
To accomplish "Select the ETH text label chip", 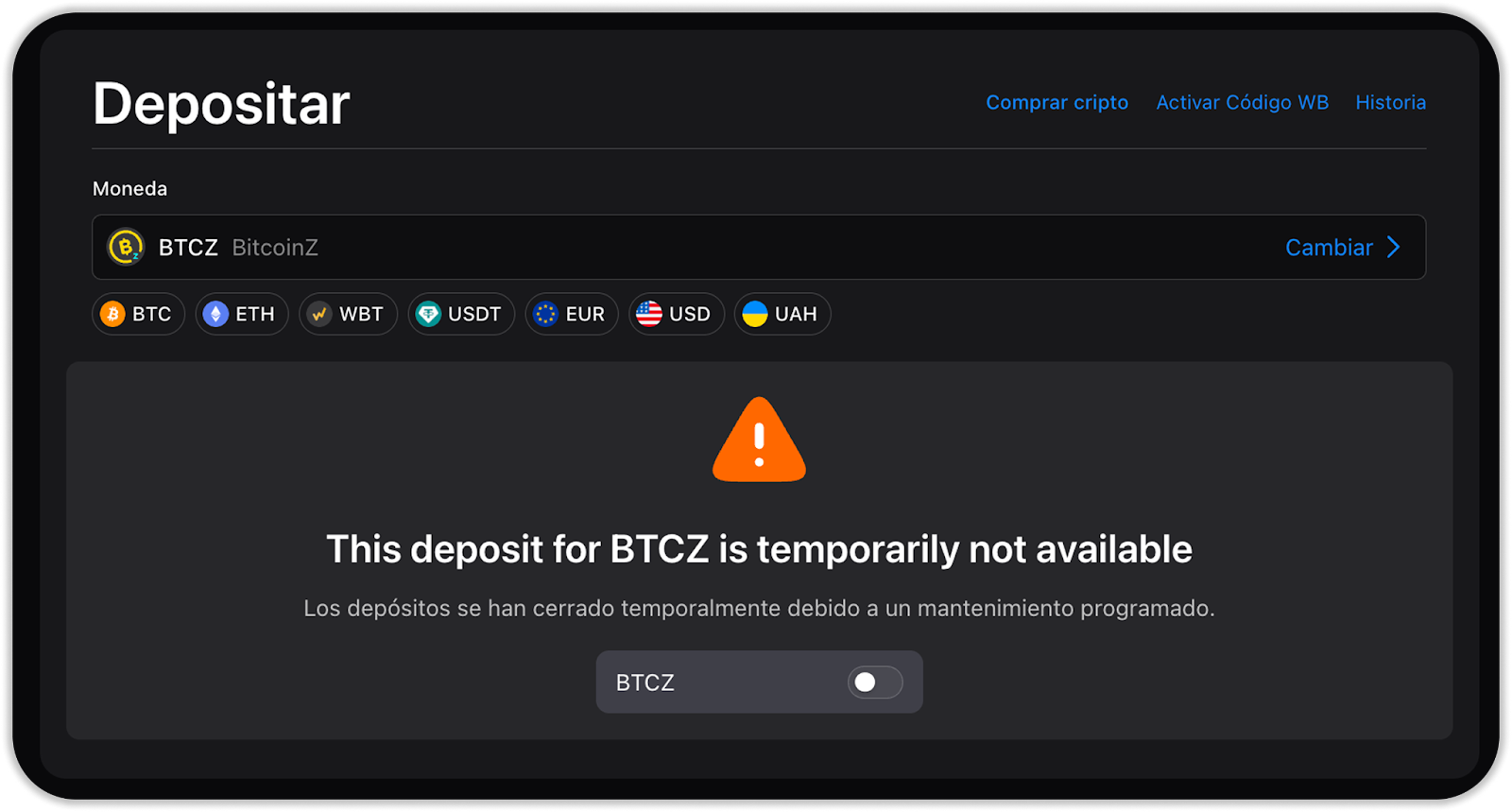I will tap(255, 314).
